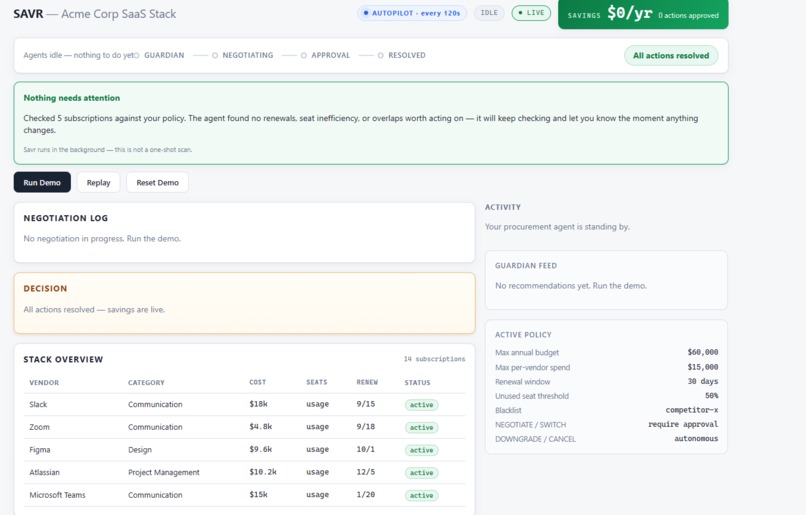806x515 pixels.
Task: Select the RESOLVED pipeline step
Action: 401,55
